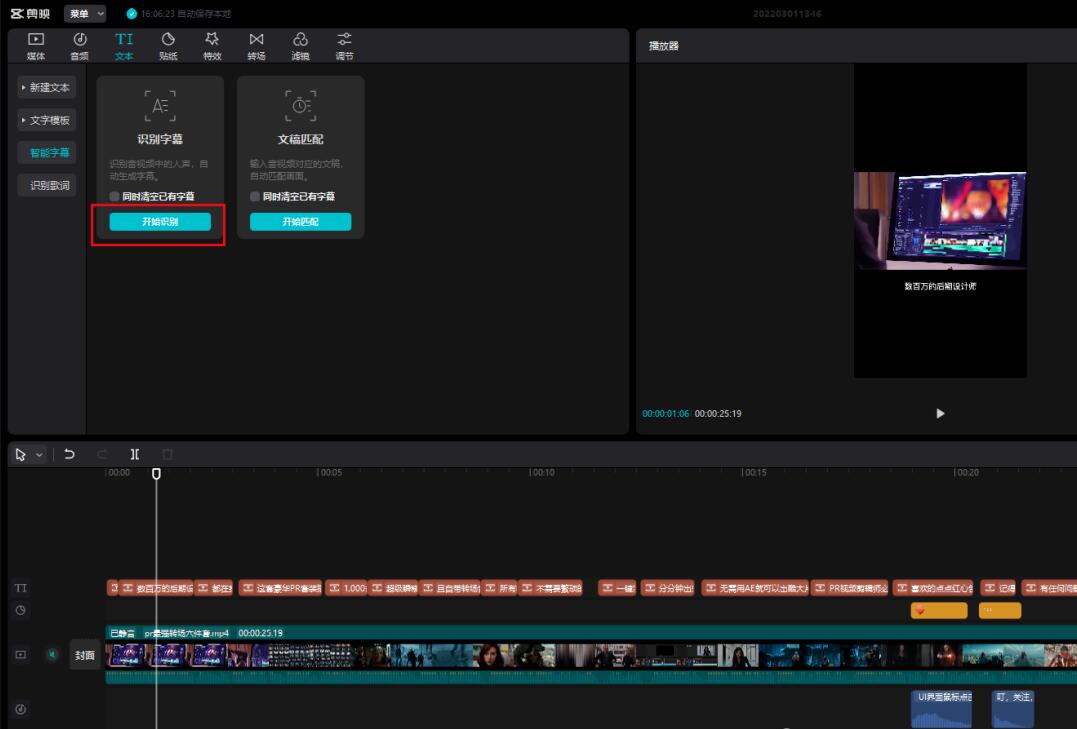Open the 滤镜 filters tab
Image resolution: width=1077 pixels, height=729 pixels.
(x=300, y=46)
